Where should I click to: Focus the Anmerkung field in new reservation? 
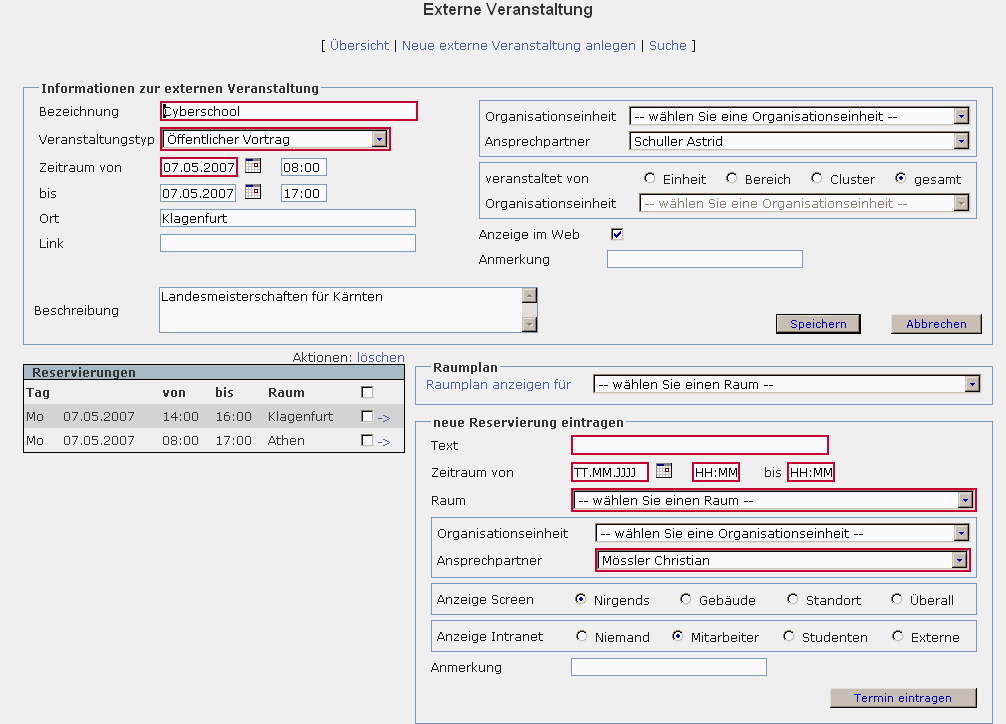(x=669, y=668)
